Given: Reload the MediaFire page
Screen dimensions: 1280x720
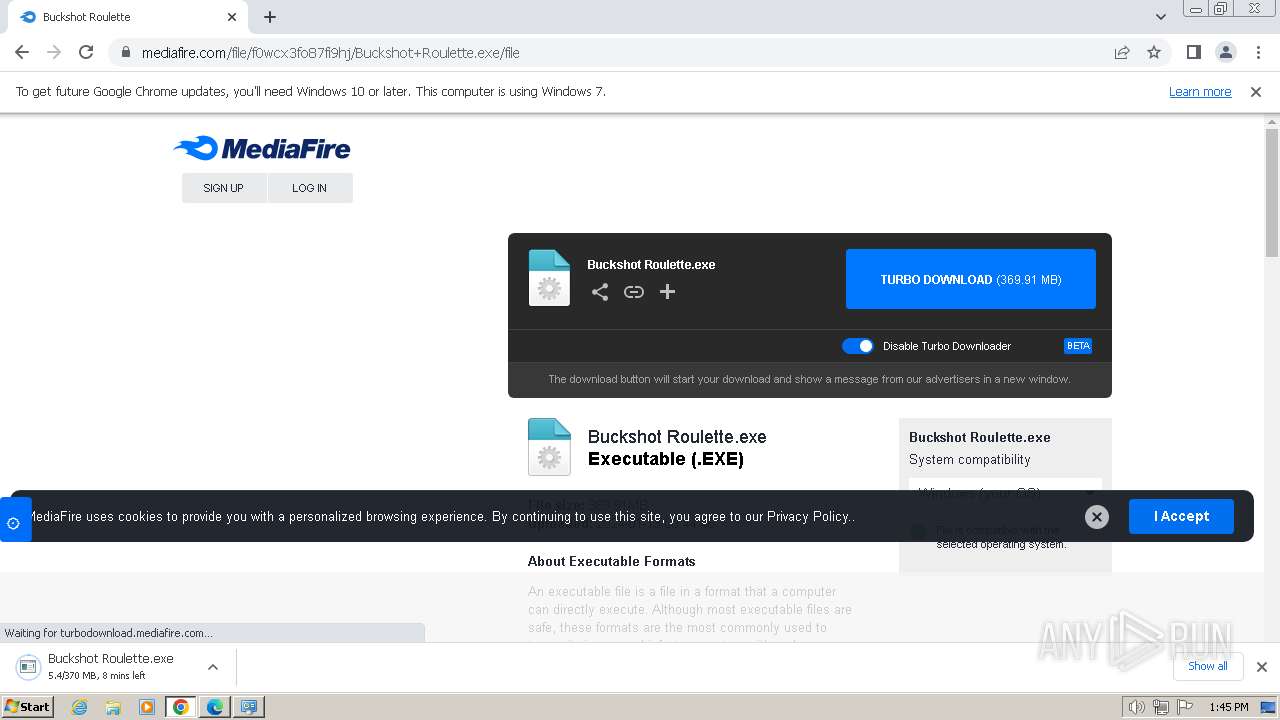Looking at the screenshot, I should pos(86,52).
